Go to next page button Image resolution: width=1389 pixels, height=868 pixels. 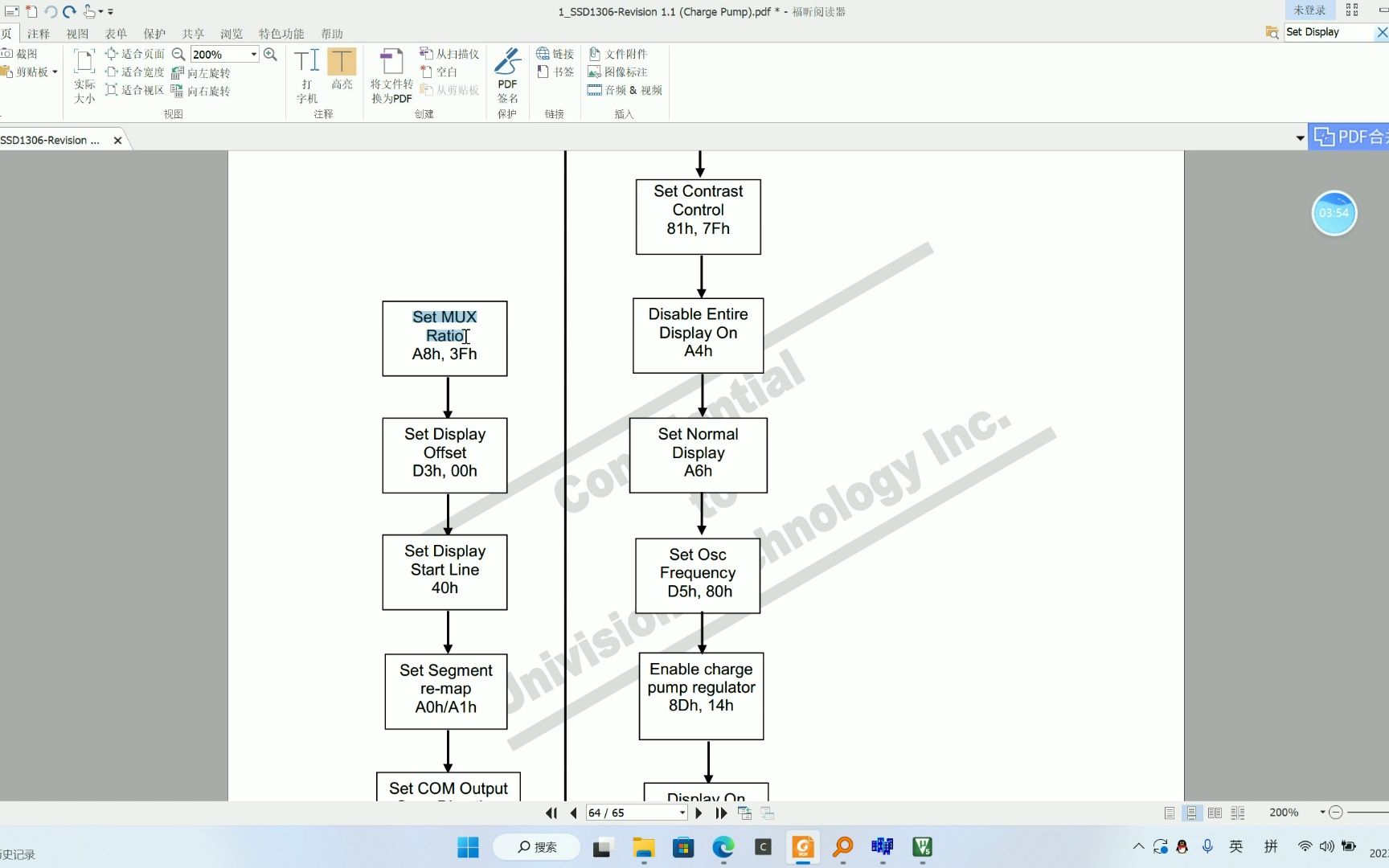(x=699, y=813)
